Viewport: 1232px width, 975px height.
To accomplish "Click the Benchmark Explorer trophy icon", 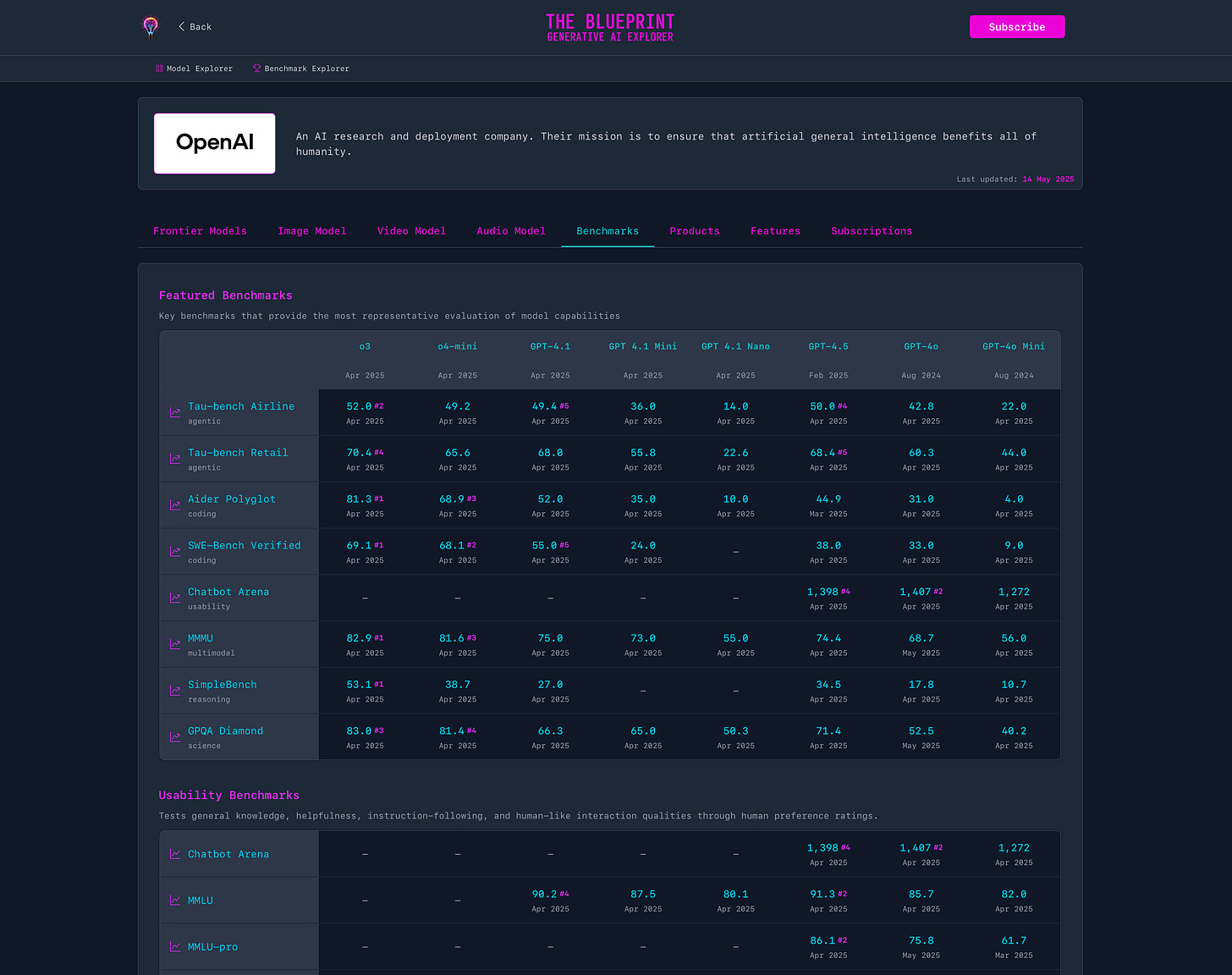I will [x=257, y=69].
